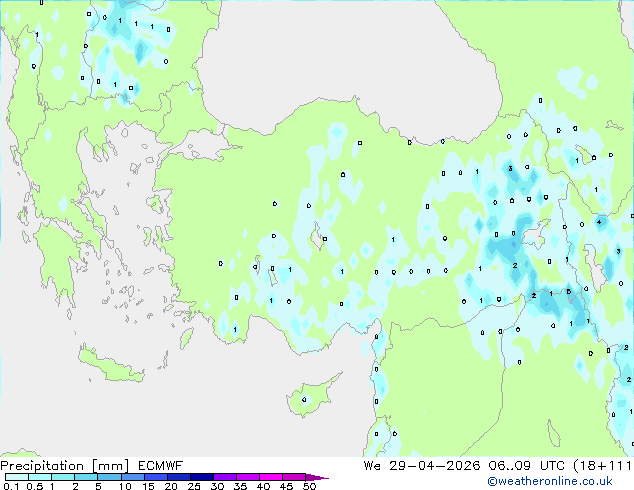Click the 0.5–1 mm legend color swatch
This screenshot has width=634, height=490.
click(x=40, y=477)
